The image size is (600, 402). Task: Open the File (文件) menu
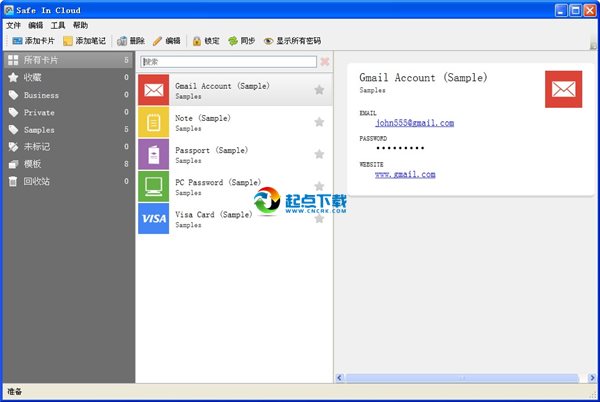[x=13, y=25]
